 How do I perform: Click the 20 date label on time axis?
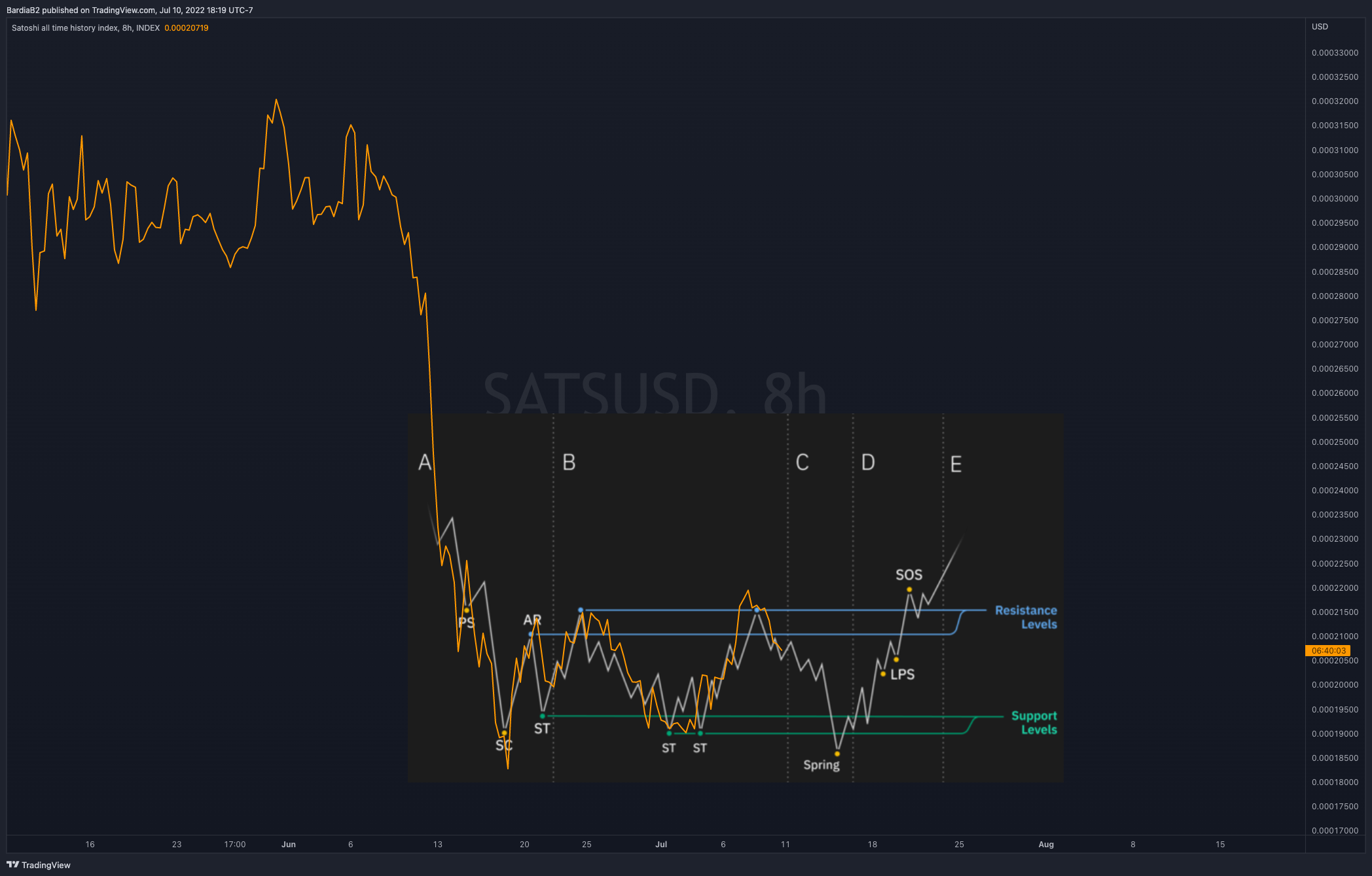click(524, 845)
